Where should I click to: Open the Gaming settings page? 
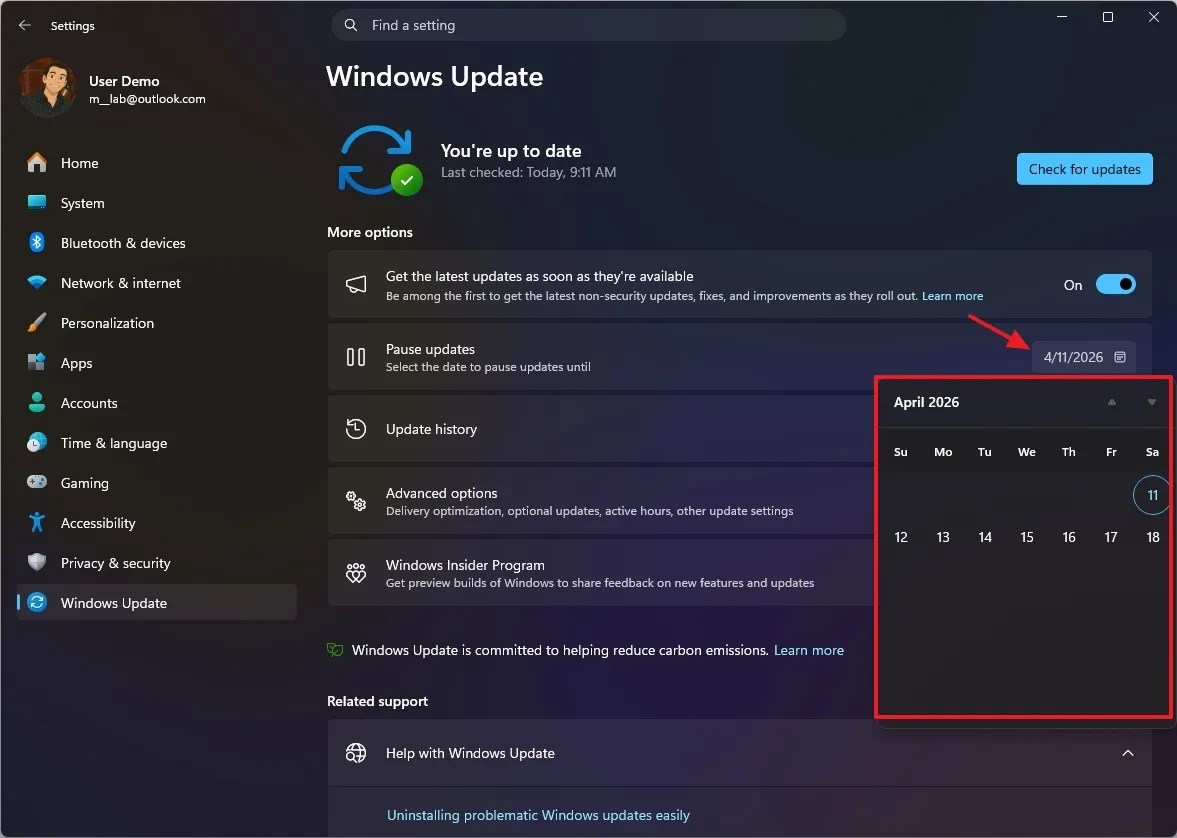click(158, 483)
